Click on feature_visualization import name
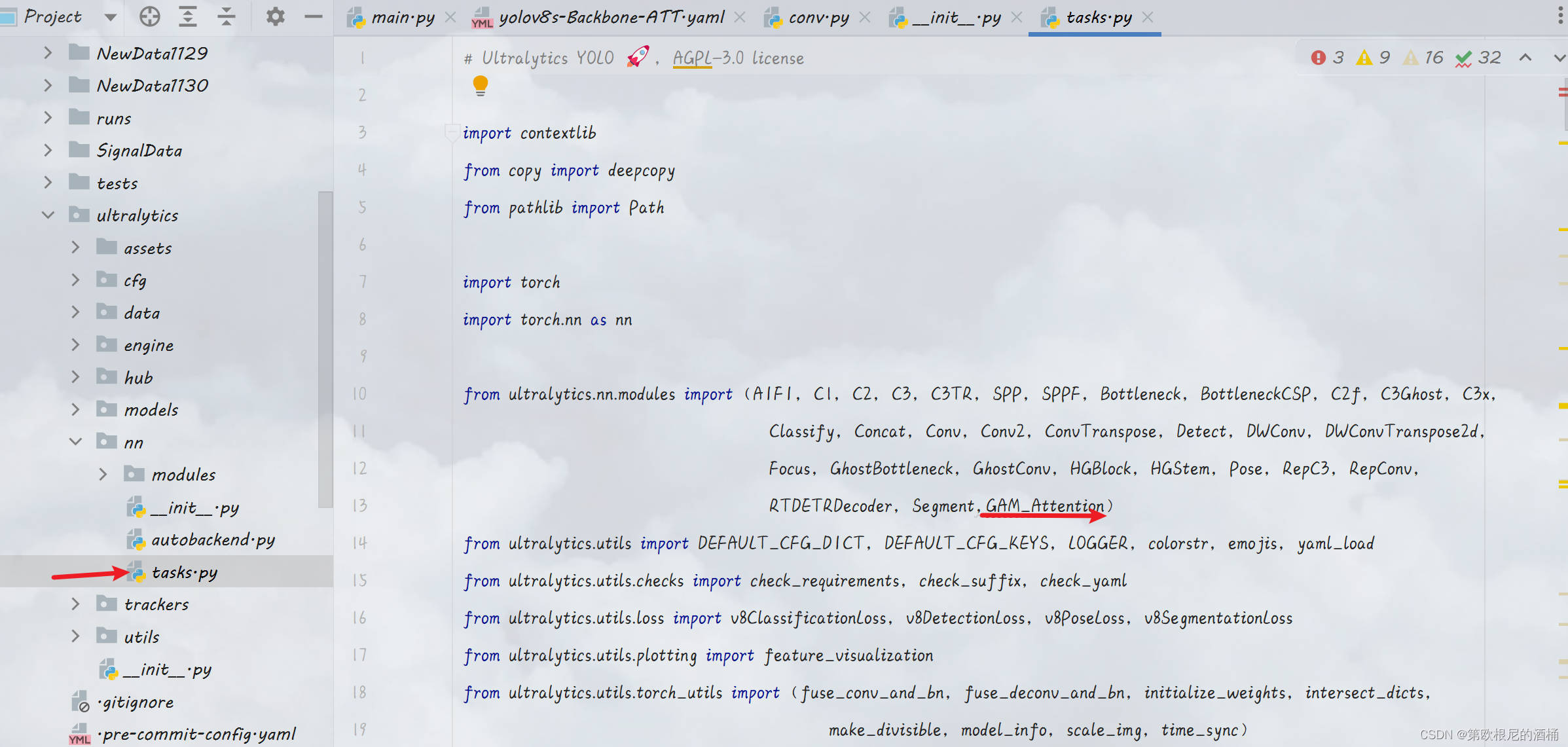Image resolution: width=1568 pixels, height=747 pixels. pos(848,655)
